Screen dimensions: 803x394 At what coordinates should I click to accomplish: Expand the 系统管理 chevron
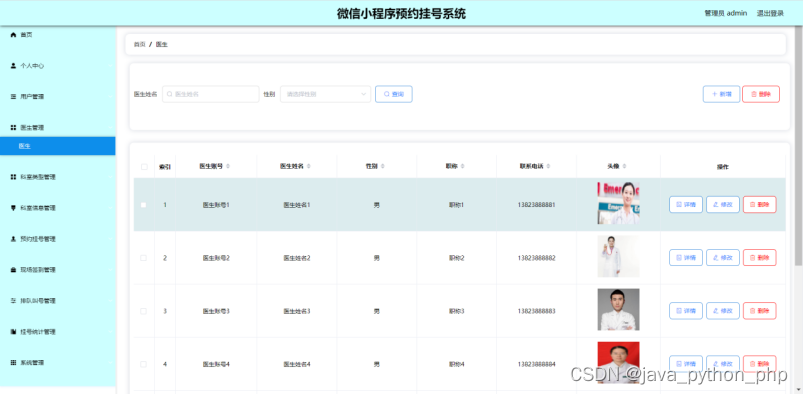(110, 363)
